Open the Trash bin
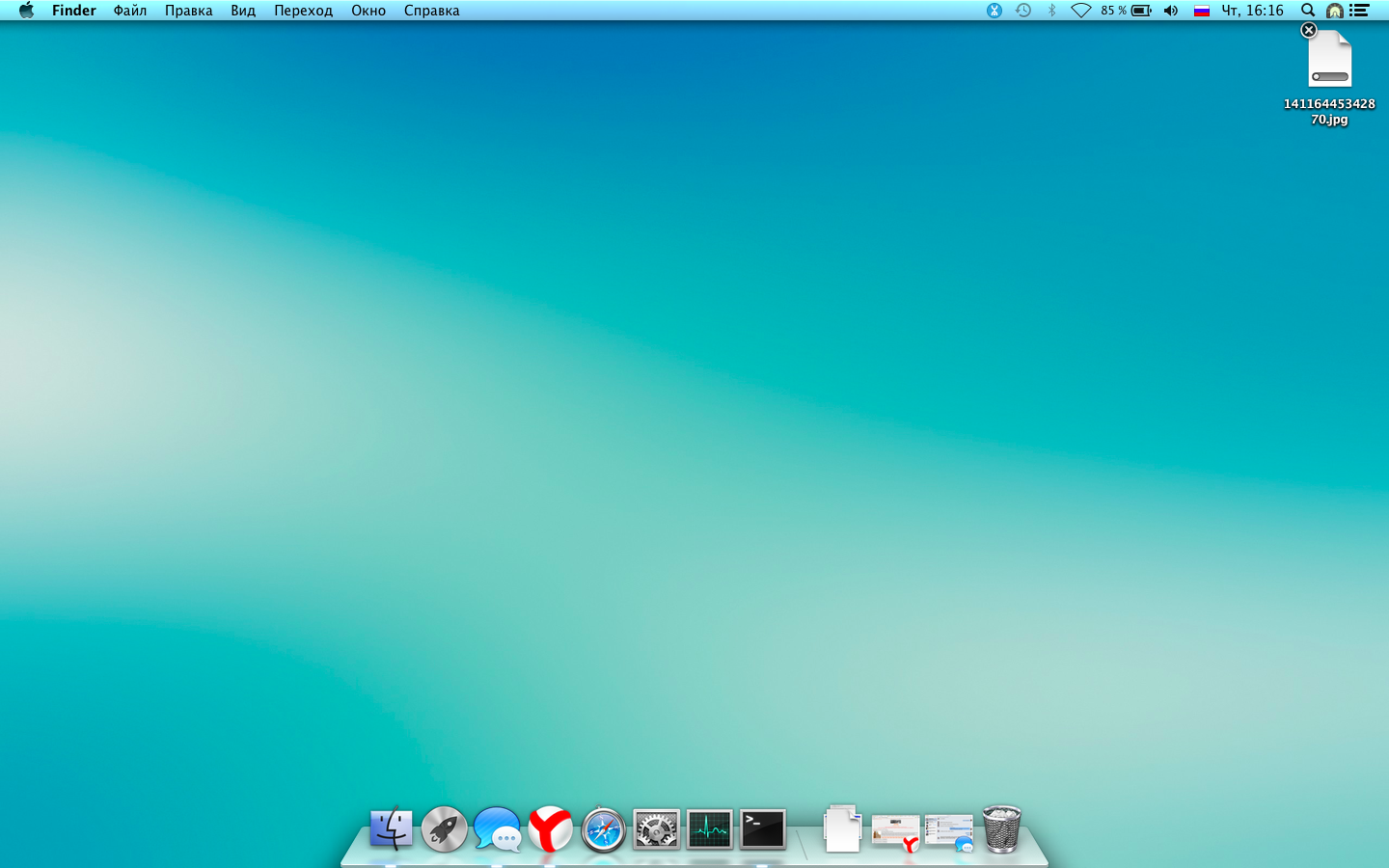 (x=1001, y=829)
